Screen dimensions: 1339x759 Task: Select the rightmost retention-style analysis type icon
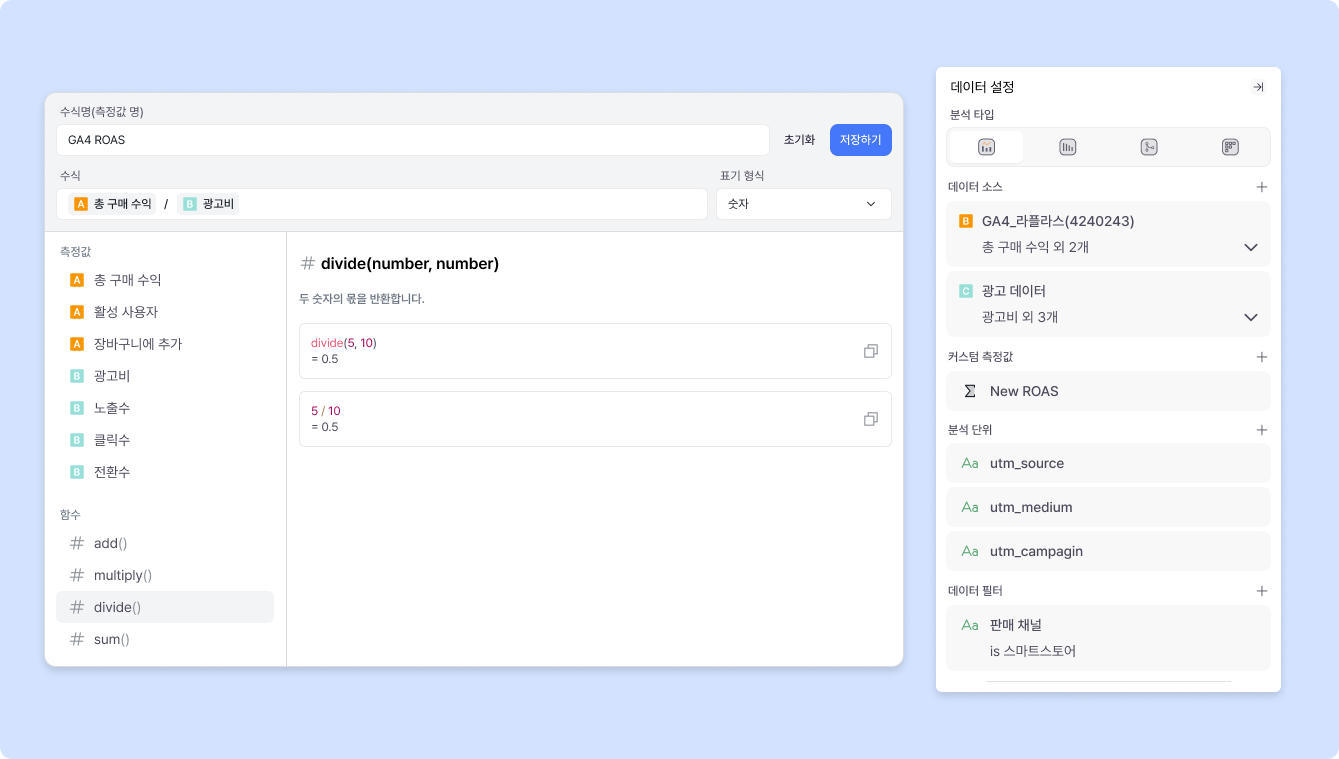pyautogui.click(x=1230, y=146)
